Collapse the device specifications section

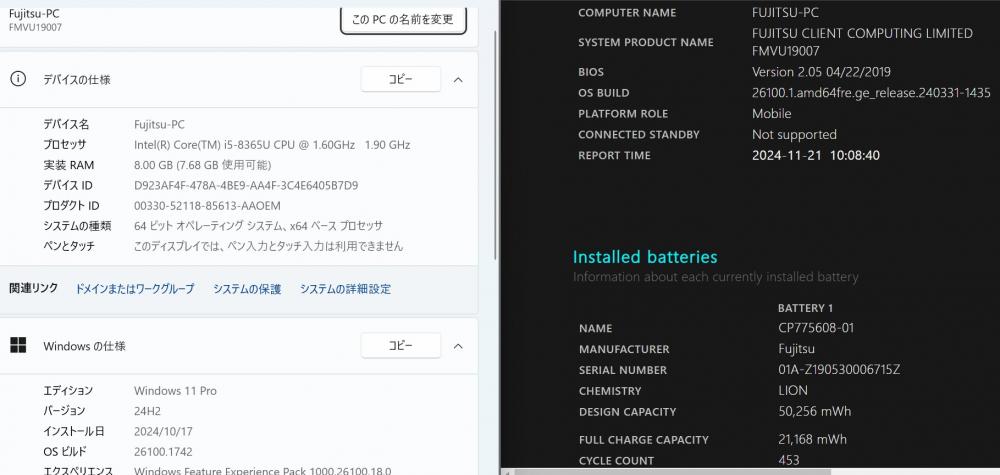point(458,80)
